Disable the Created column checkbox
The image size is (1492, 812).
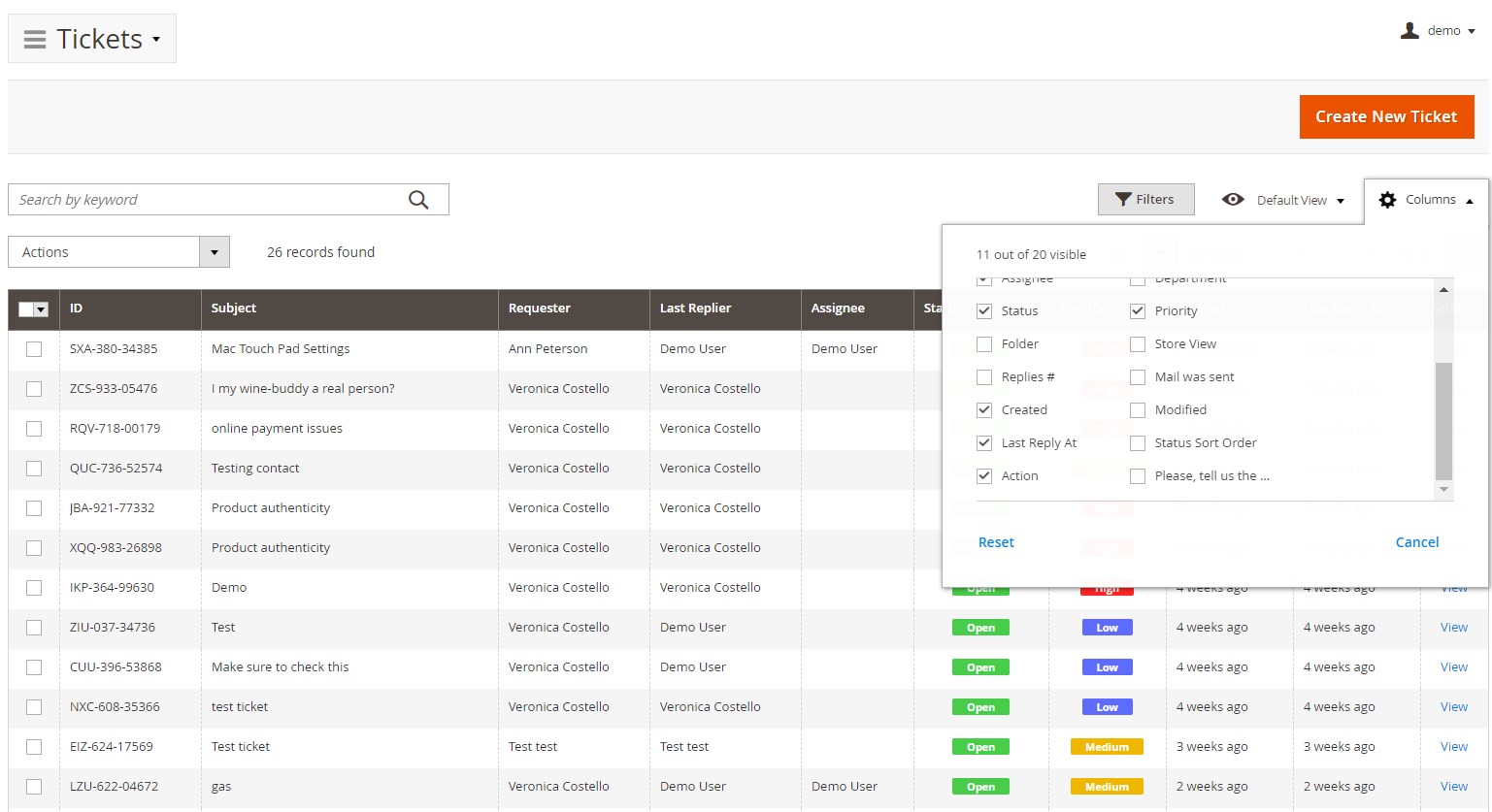(x=984, y=410)
